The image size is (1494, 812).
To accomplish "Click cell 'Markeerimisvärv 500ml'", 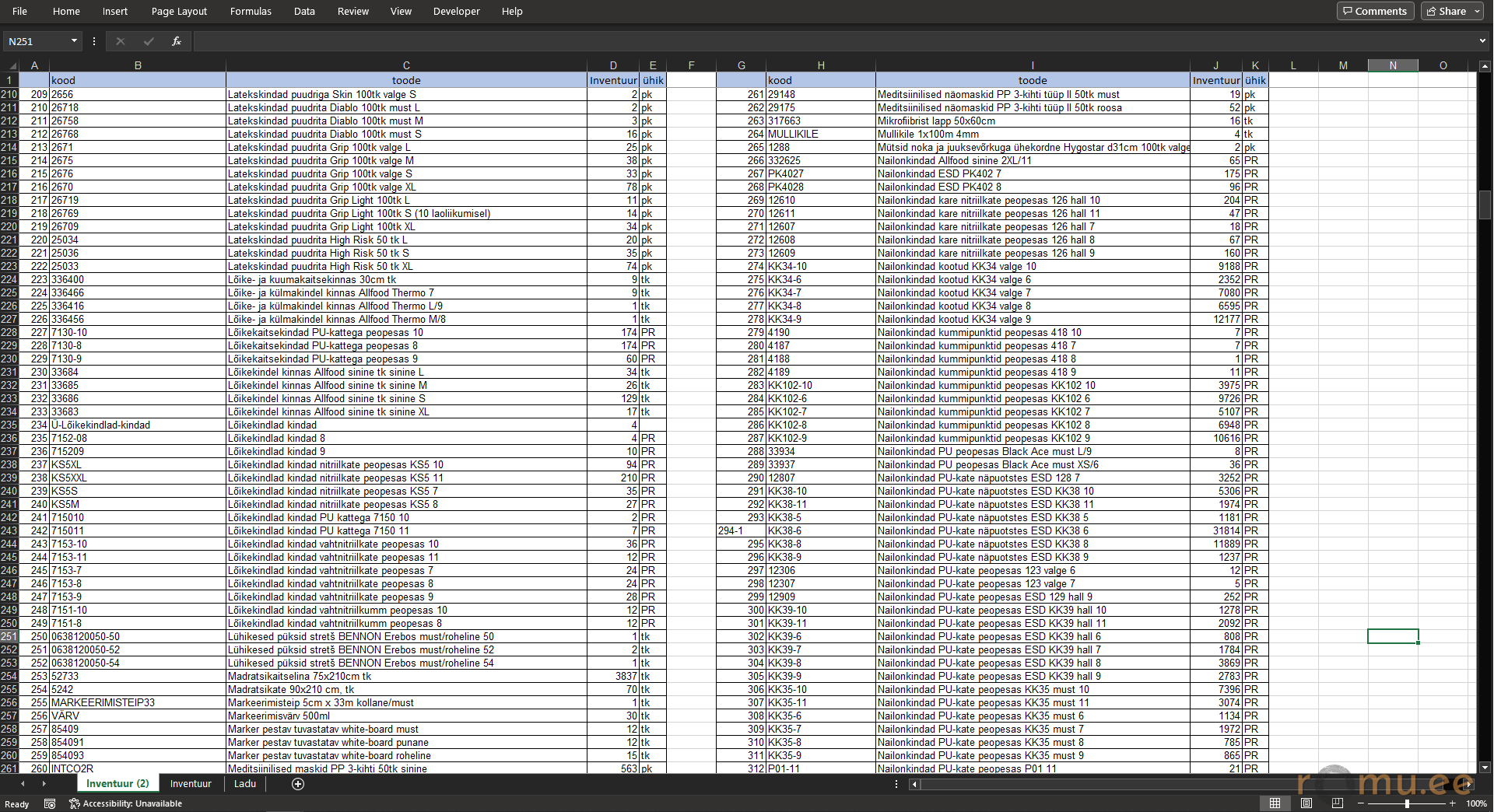I will click(x=406, y=716).
